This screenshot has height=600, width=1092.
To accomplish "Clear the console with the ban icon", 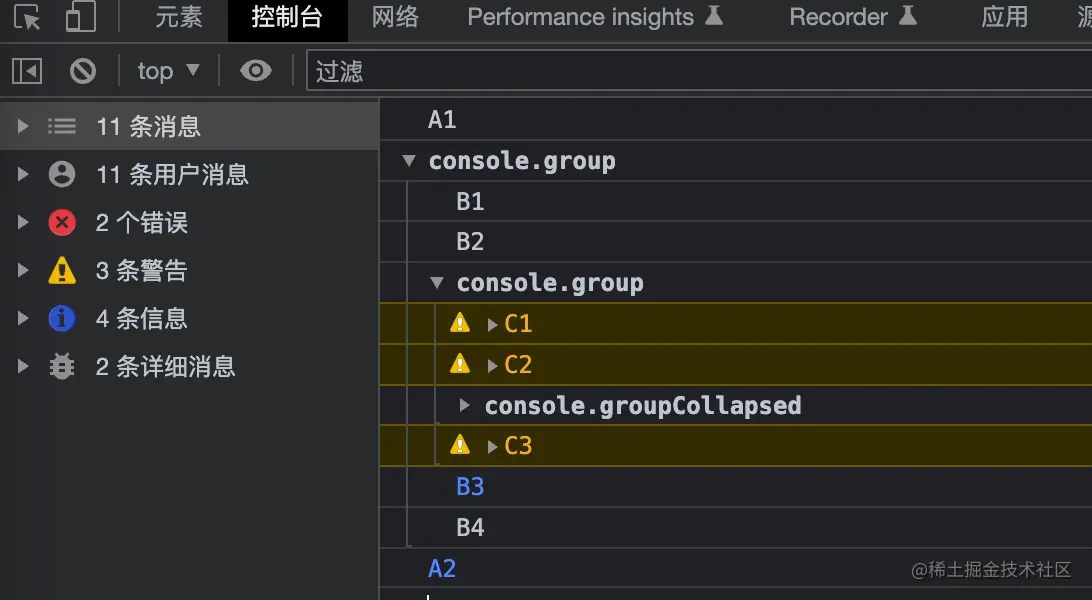I will (x=83, y=71).
